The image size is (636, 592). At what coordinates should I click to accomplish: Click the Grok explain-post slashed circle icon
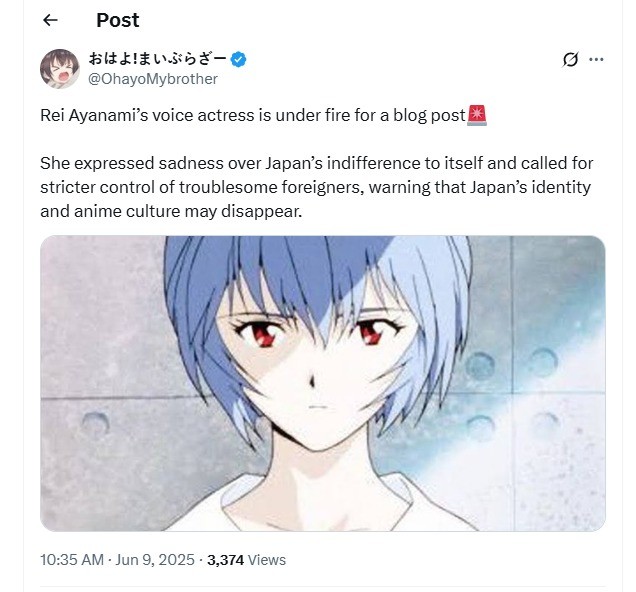(x=570, y=60)
